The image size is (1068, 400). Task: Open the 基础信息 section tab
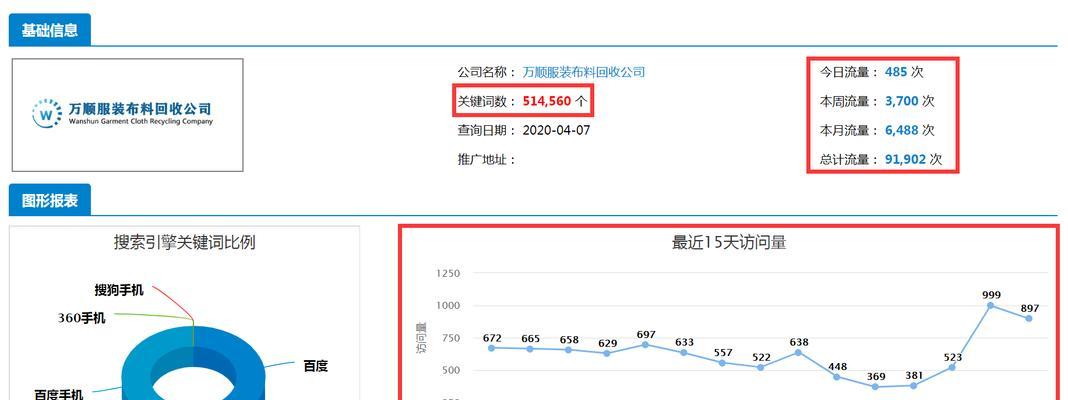[50, 31]
